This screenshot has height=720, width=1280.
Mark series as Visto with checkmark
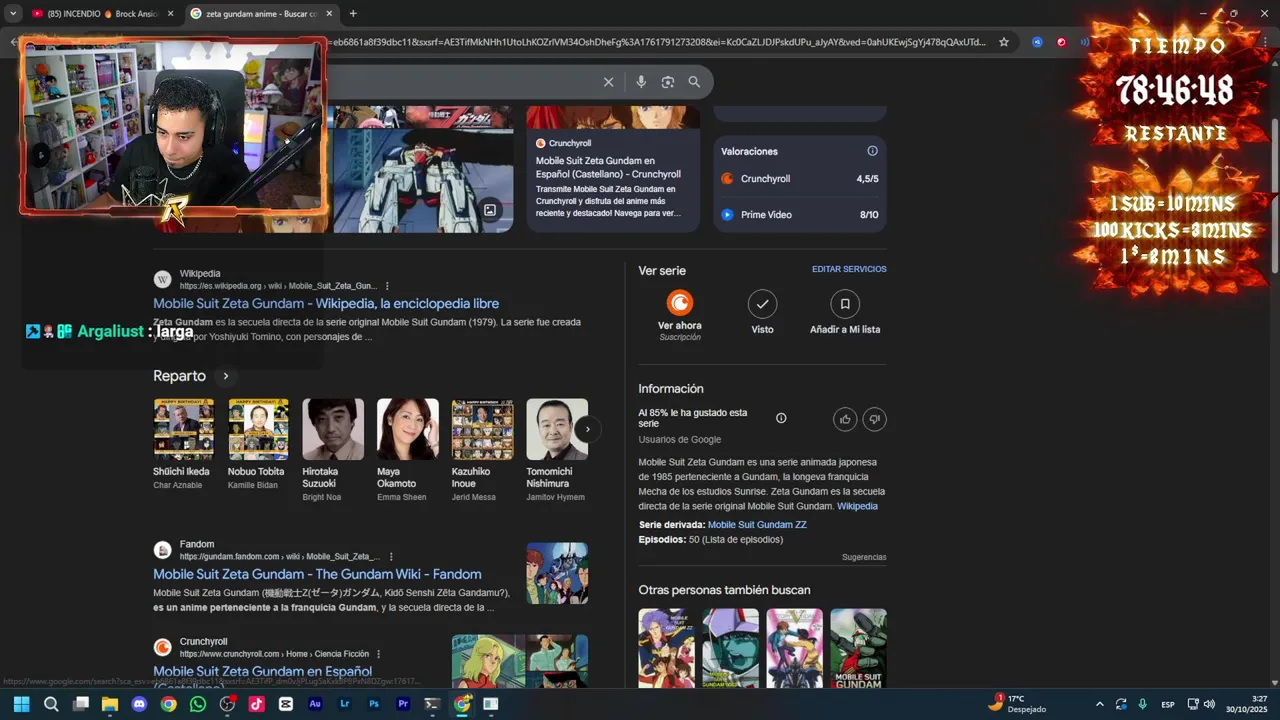[x=762, y=303]
